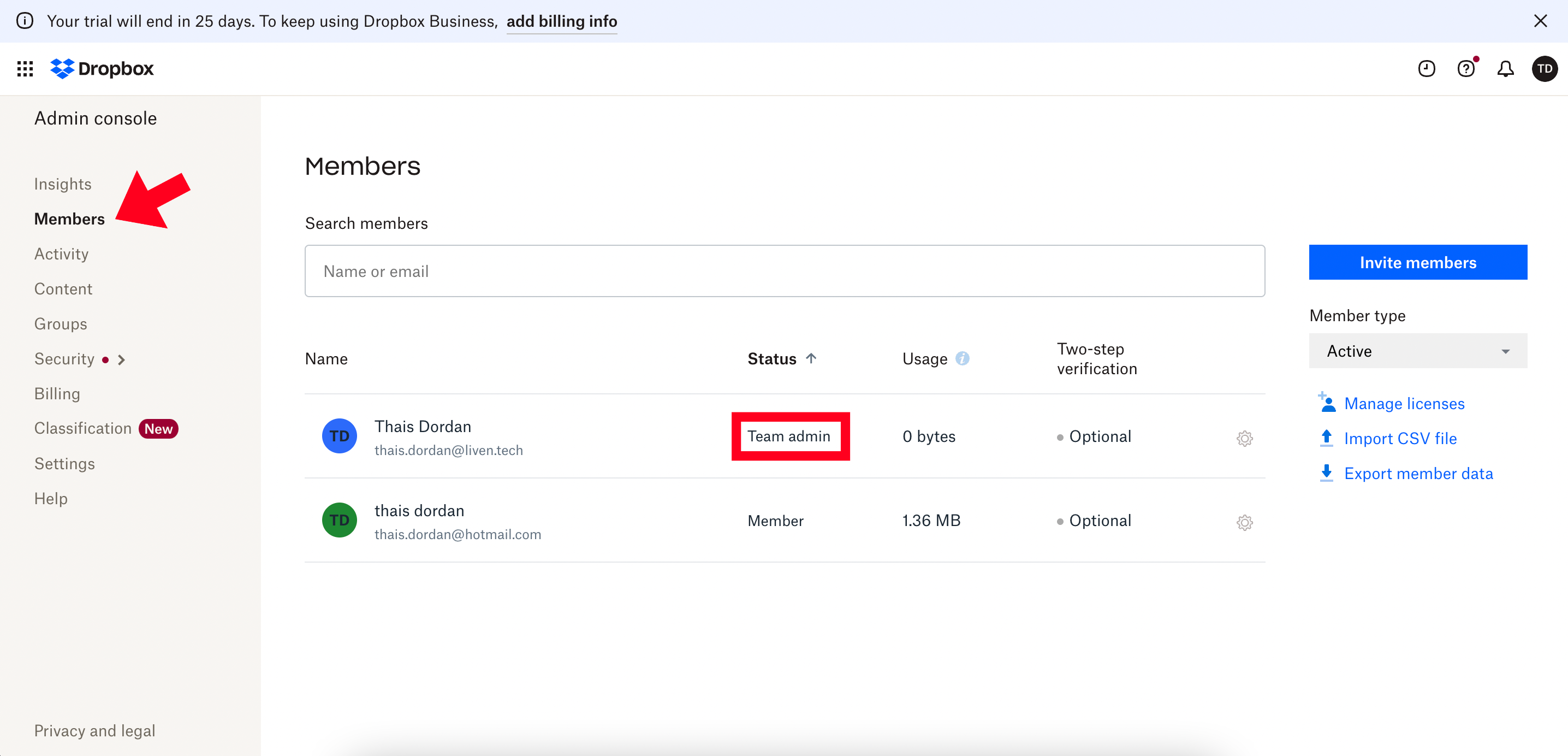Open the help question mark icon

point(1466,69)
